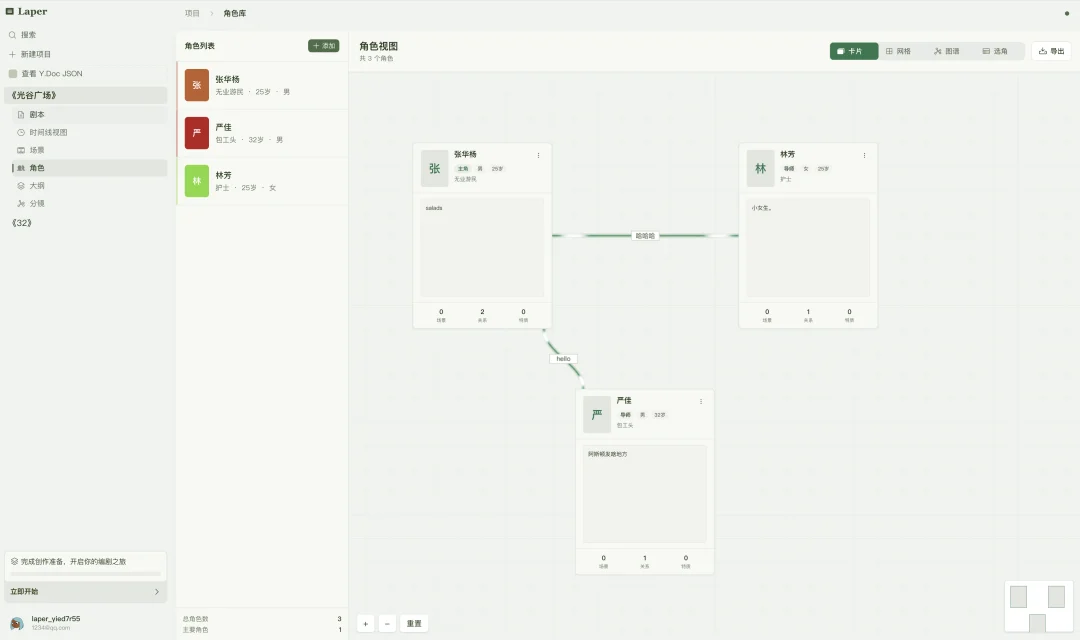This screenshot has height=640, width=1080.
Task: Click the 导出 export button
Action: [1051, 51]
